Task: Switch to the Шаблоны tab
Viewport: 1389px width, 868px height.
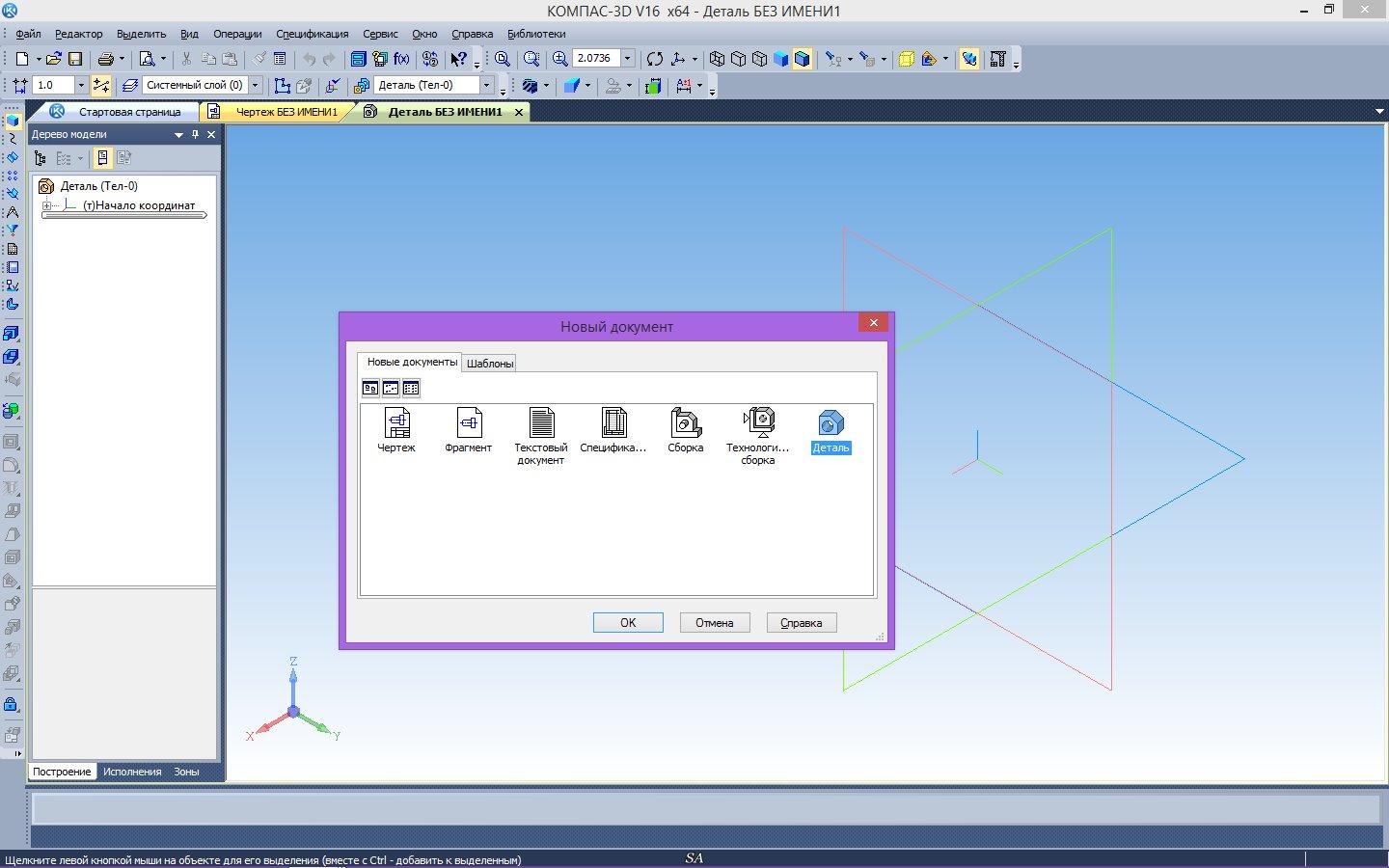Action: pos(490,364)
